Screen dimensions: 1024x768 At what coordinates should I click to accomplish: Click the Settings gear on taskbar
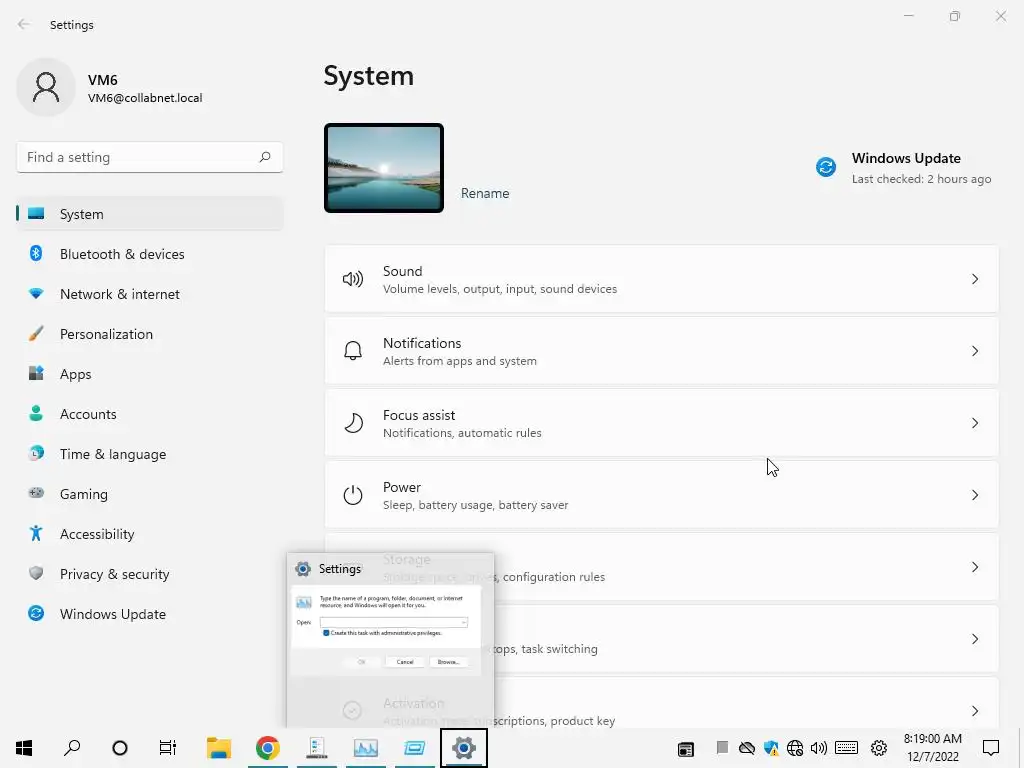coord(464,748)
